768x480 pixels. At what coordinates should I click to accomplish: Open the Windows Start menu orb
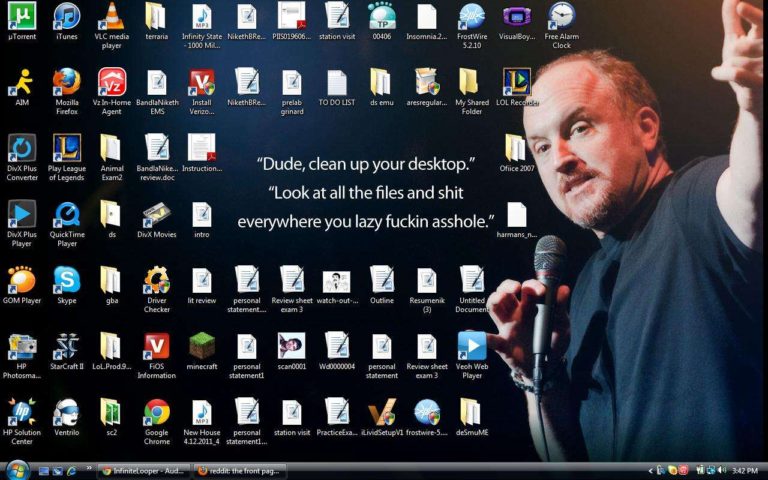[x=17, y=469]
